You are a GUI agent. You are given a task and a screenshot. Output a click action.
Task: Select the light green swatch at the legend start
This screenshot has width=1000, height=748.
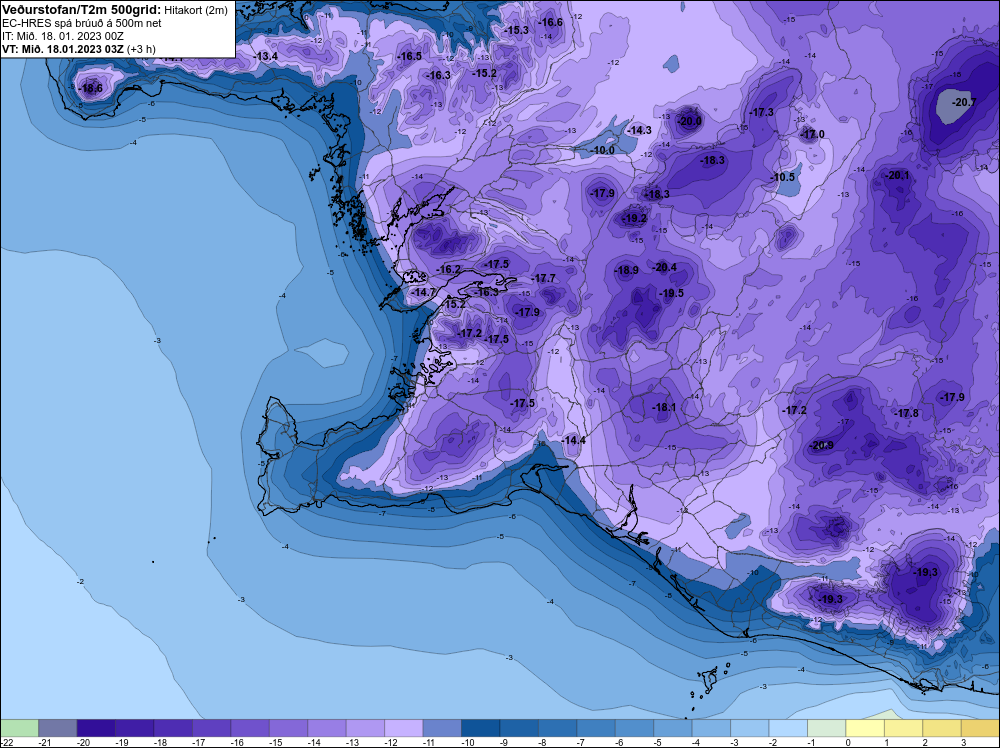[x=19, y=728]
